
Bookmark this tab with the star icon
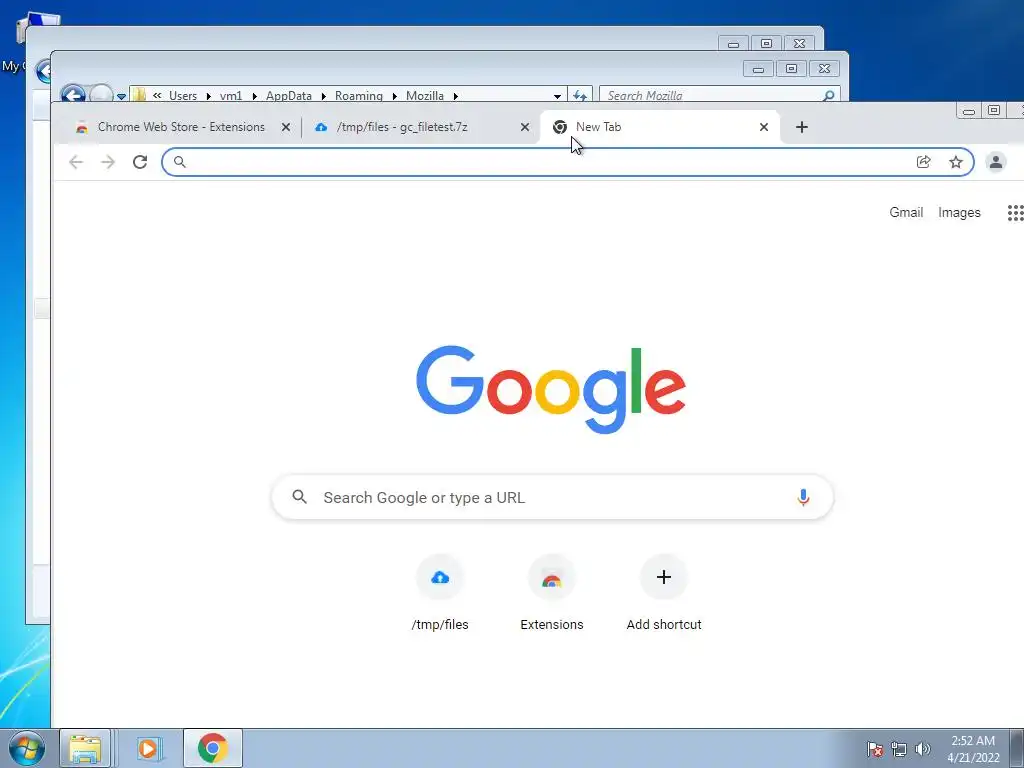(x=955, y=162)
